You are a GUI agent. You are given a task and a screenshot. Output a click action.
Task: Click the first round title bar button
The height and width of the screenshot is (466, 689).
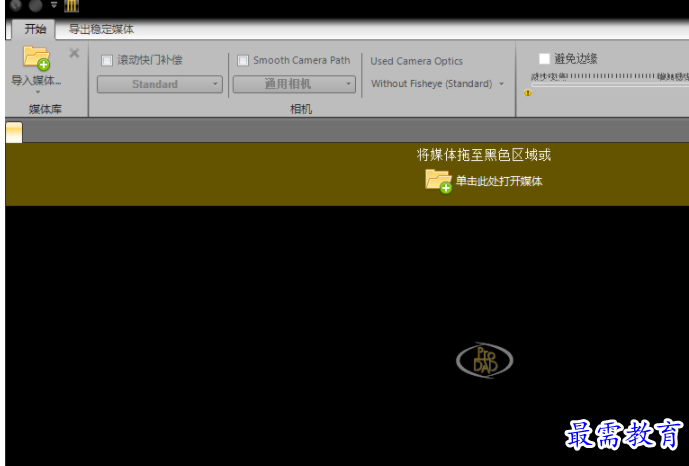pos(16,5)
